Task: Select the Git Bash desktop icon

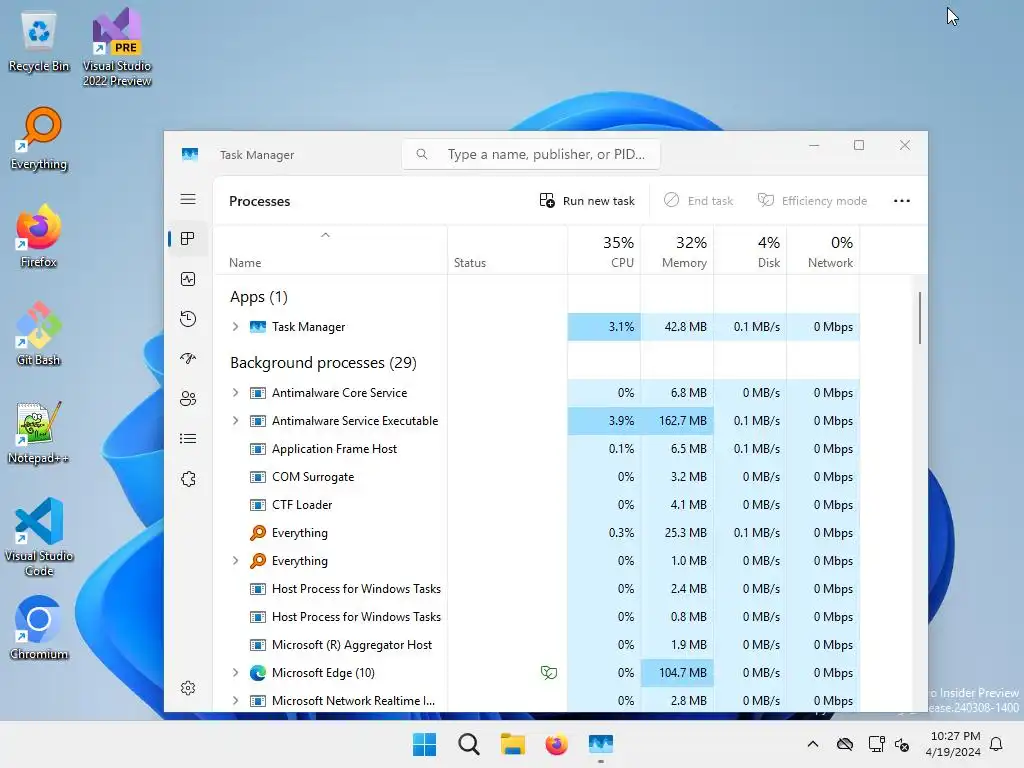Action: pos(39,334)
